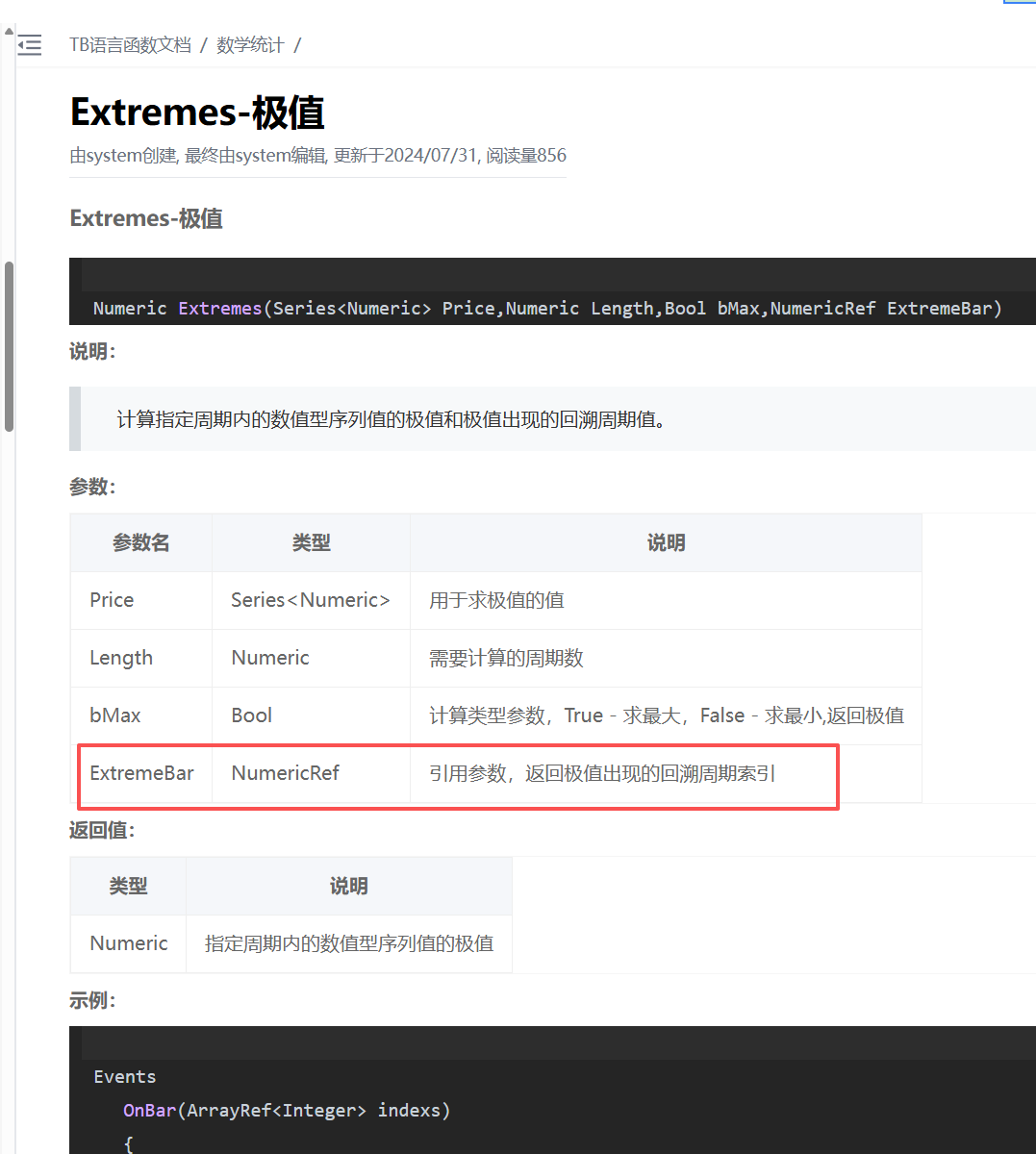Click the NumericRef type cell
1036x1154 pixels.
[x=285, y=773]
